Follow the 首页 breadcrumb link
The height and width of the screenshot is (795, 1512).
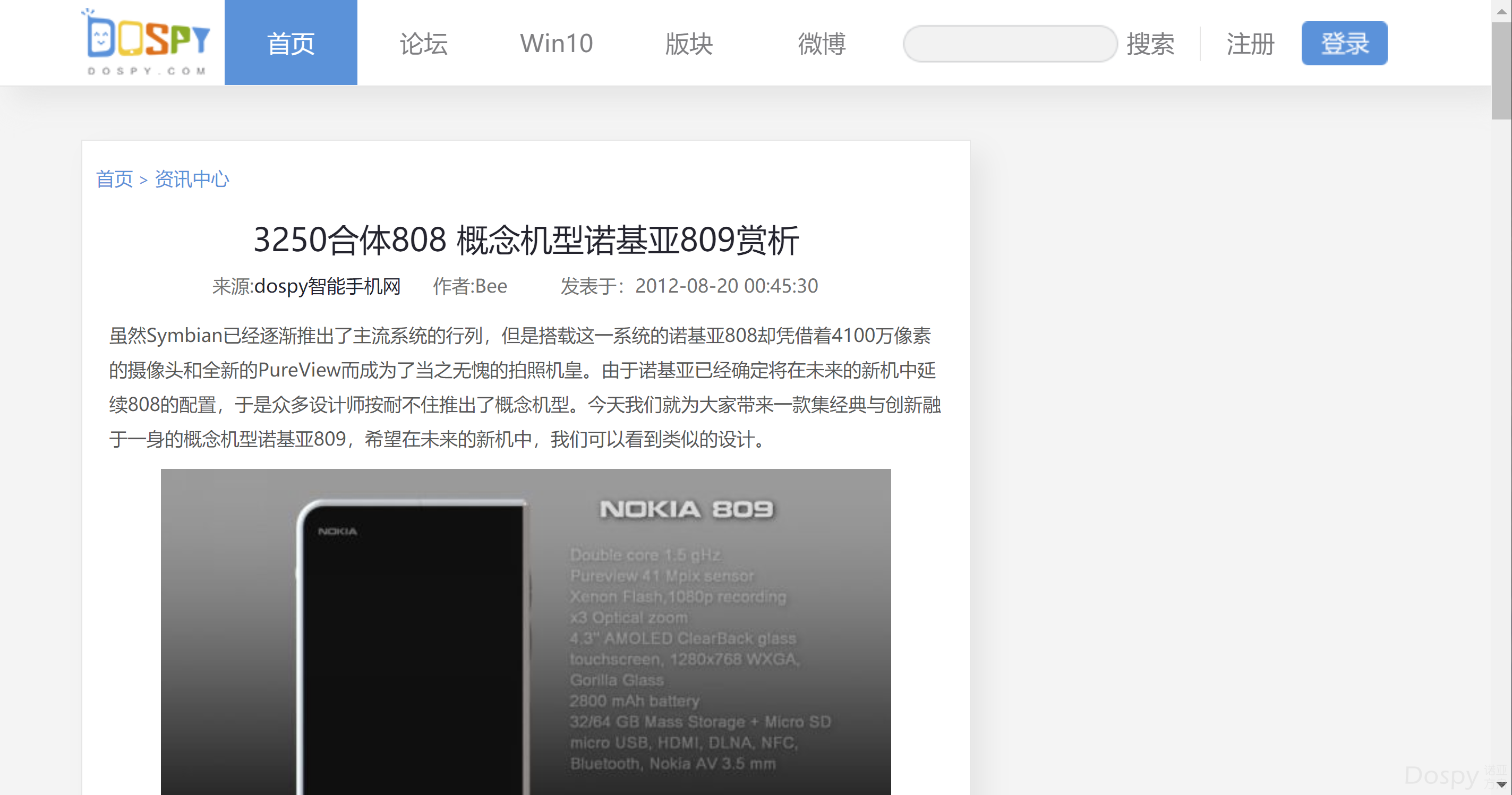(115, 179)
